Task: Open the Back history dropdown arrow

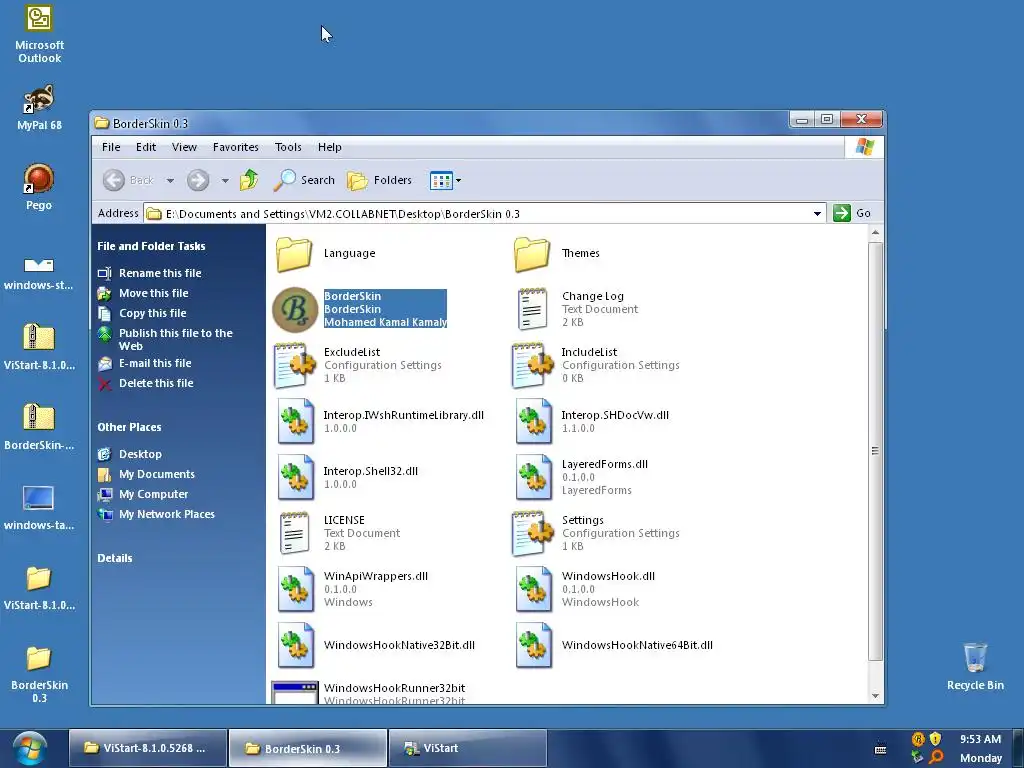Action: point(170,180)
